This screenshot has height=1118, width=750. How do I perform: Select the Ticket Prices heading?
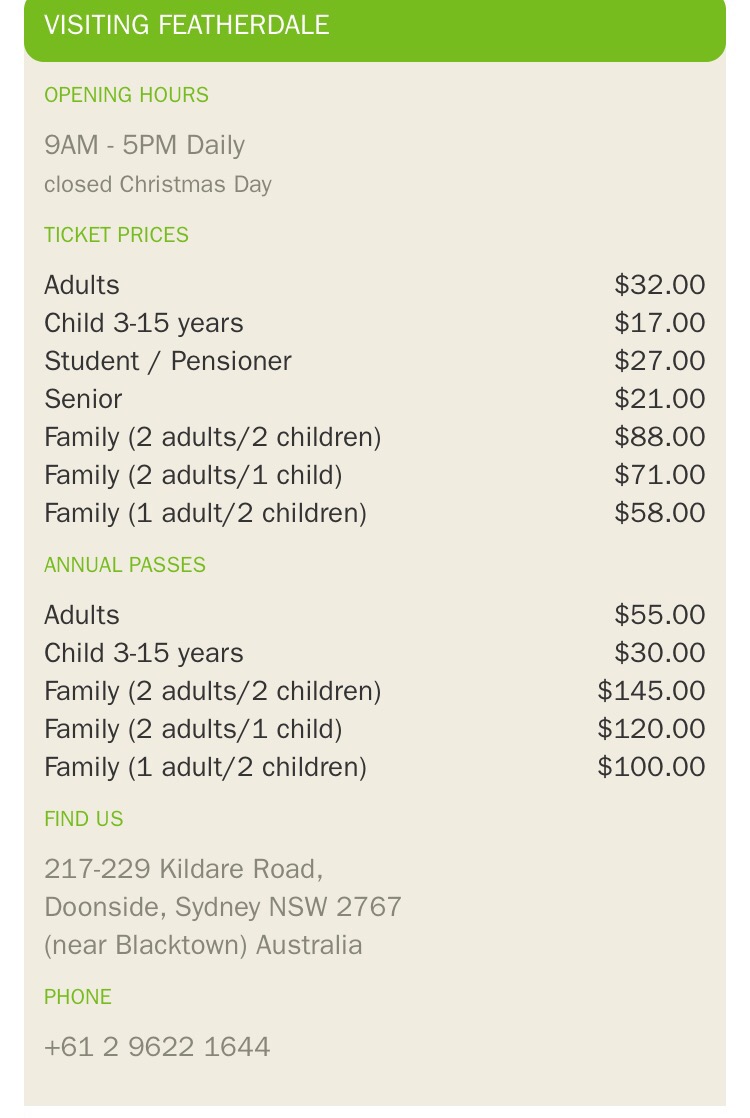[x=116, y=235]
